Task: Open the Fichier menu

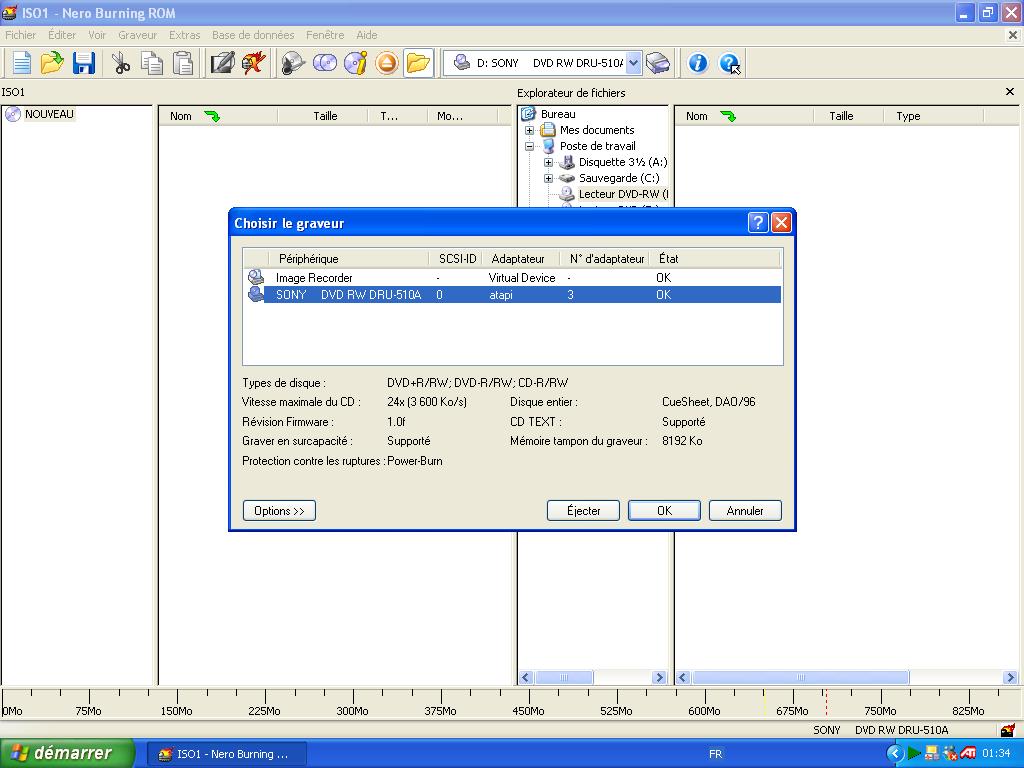Action: coord(20,35)
